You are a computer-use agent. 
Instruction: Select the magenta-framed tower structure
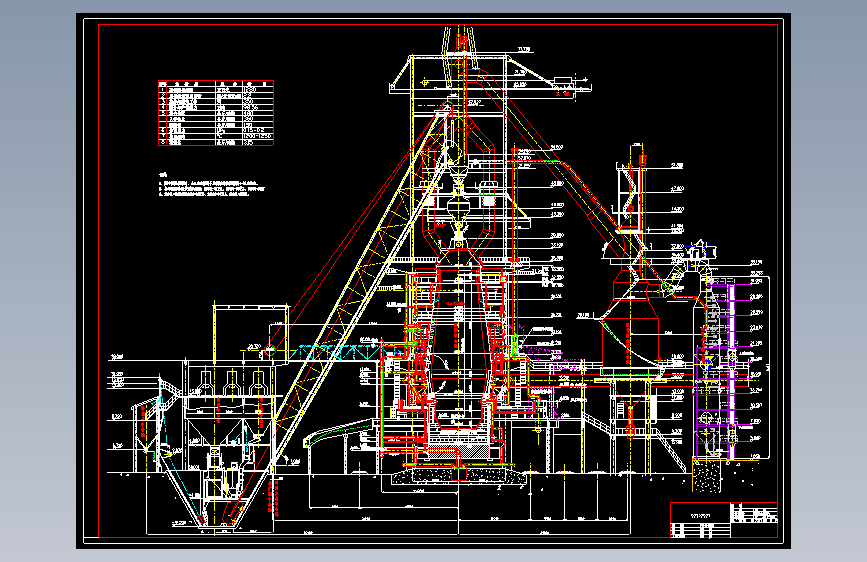[714, 370]
